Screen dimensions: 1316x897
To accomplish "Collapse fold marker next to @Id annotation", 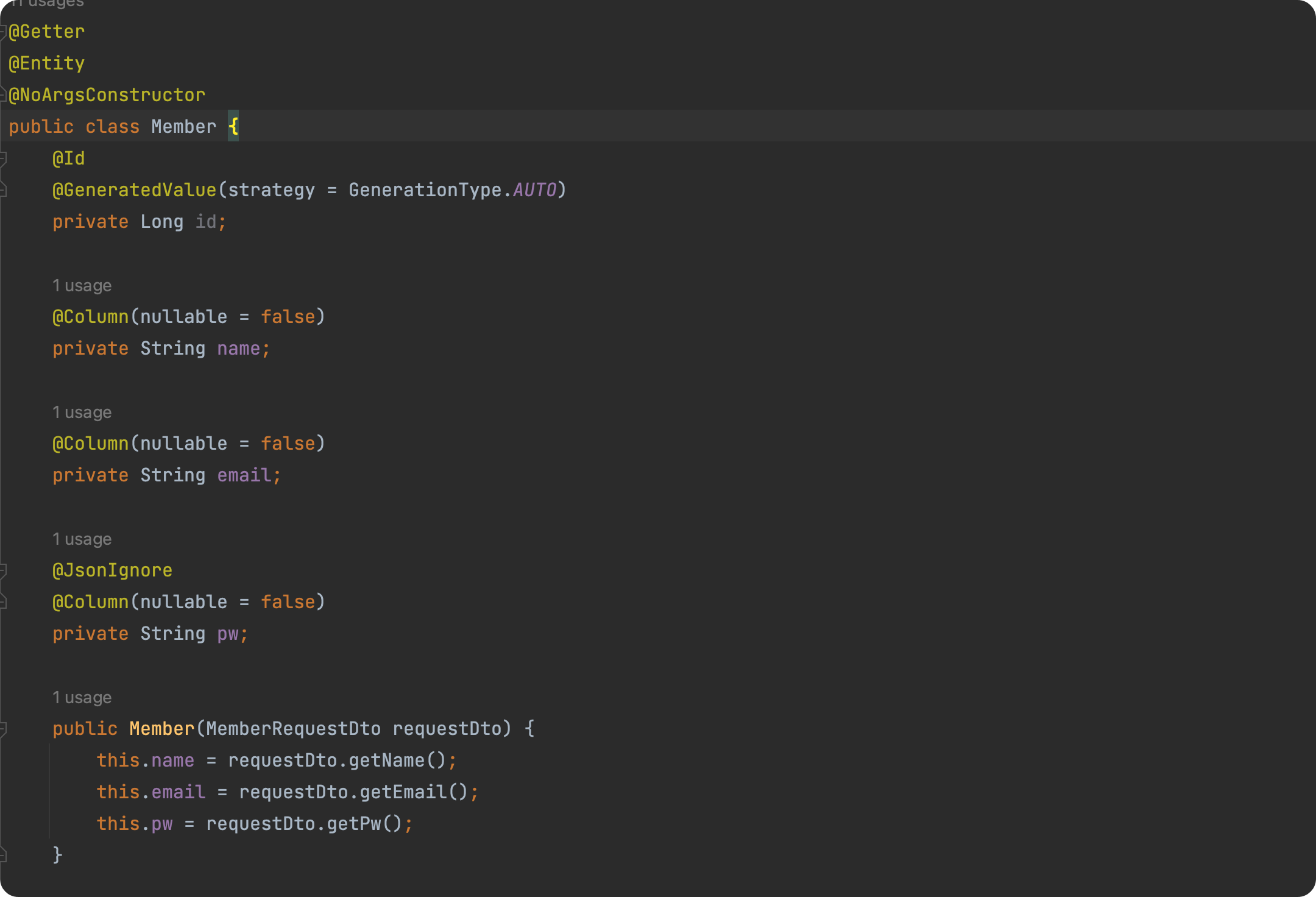I will coord(3,158).
